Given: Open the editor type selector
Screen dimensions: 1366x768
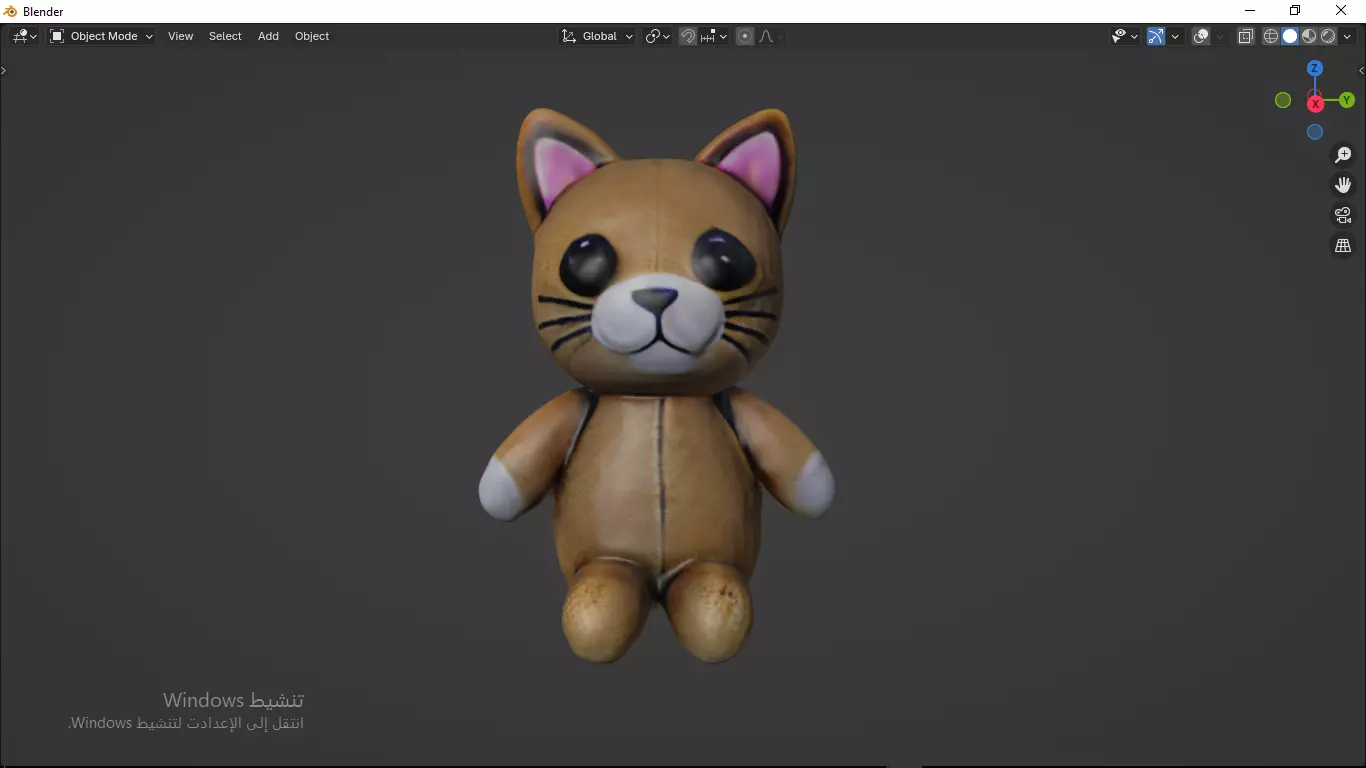Looking at the screenshot, I should point(24,36).
